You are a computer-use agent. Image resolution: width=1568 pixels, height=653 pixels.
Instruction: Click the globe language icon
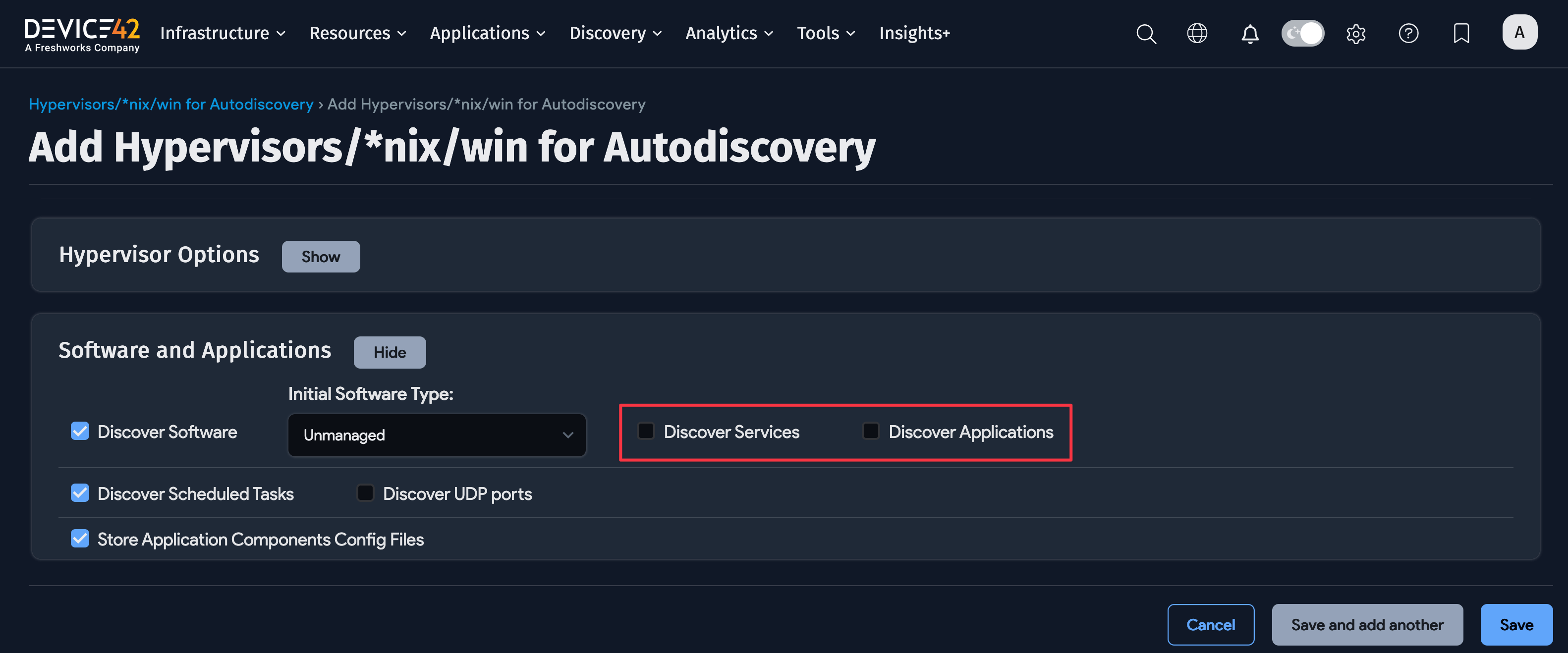point(1197,34)
